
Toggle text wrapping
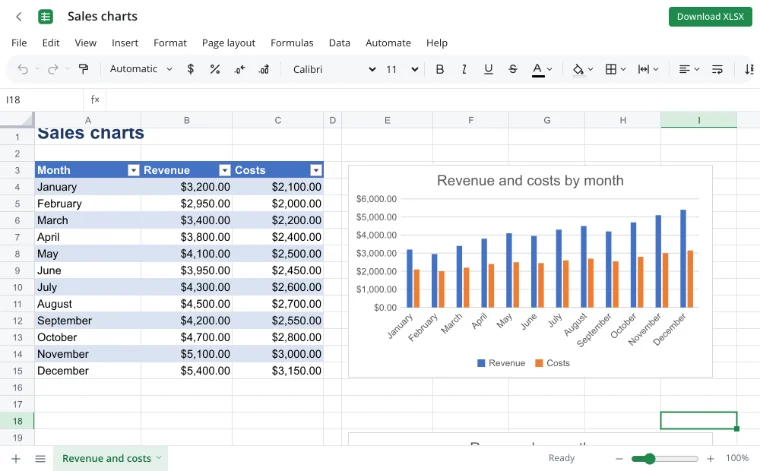point(717,69)
